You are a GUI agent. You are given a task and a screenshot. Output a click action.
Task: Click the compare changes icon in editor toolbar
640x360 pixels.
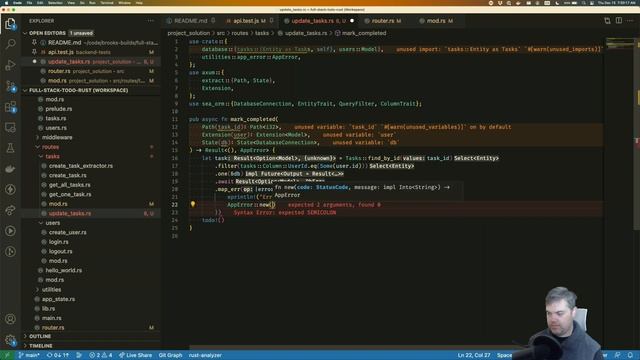(x=607, y=21)
